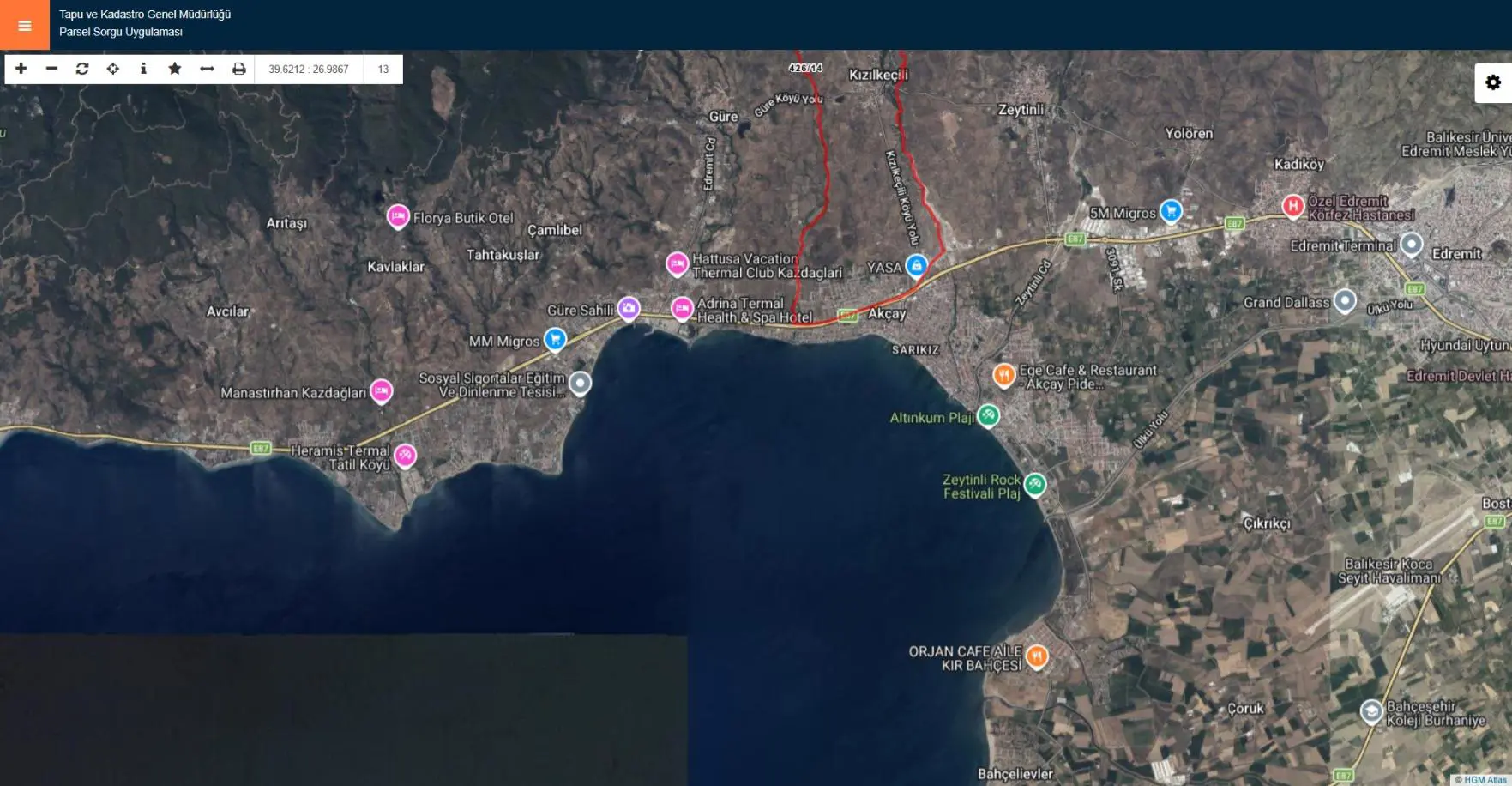
Task: Click the Zeytinli place label
Action: [x=1021, y=110]
